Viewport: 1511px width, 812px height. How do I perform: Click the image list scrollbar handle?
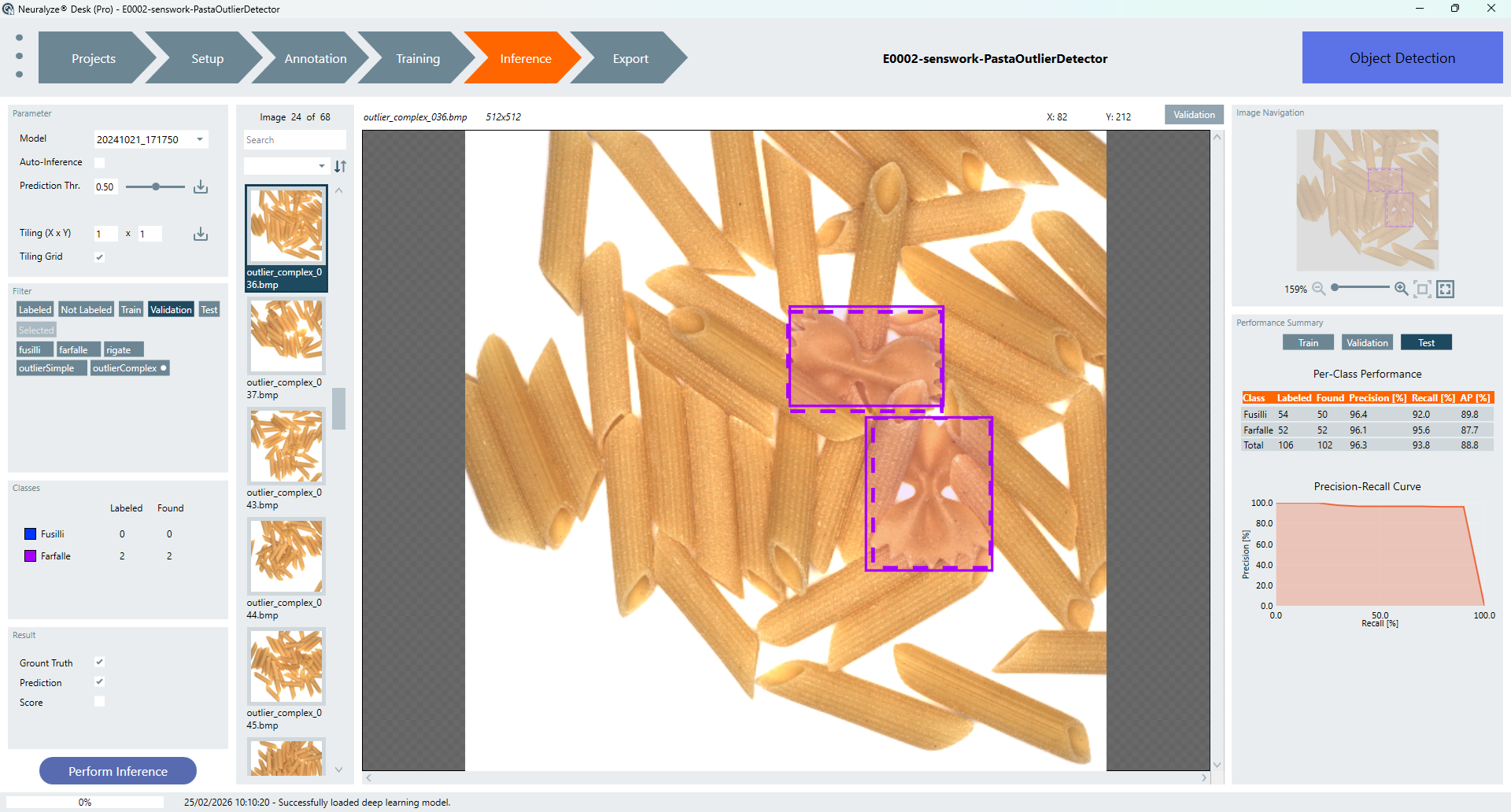(338, 408)
